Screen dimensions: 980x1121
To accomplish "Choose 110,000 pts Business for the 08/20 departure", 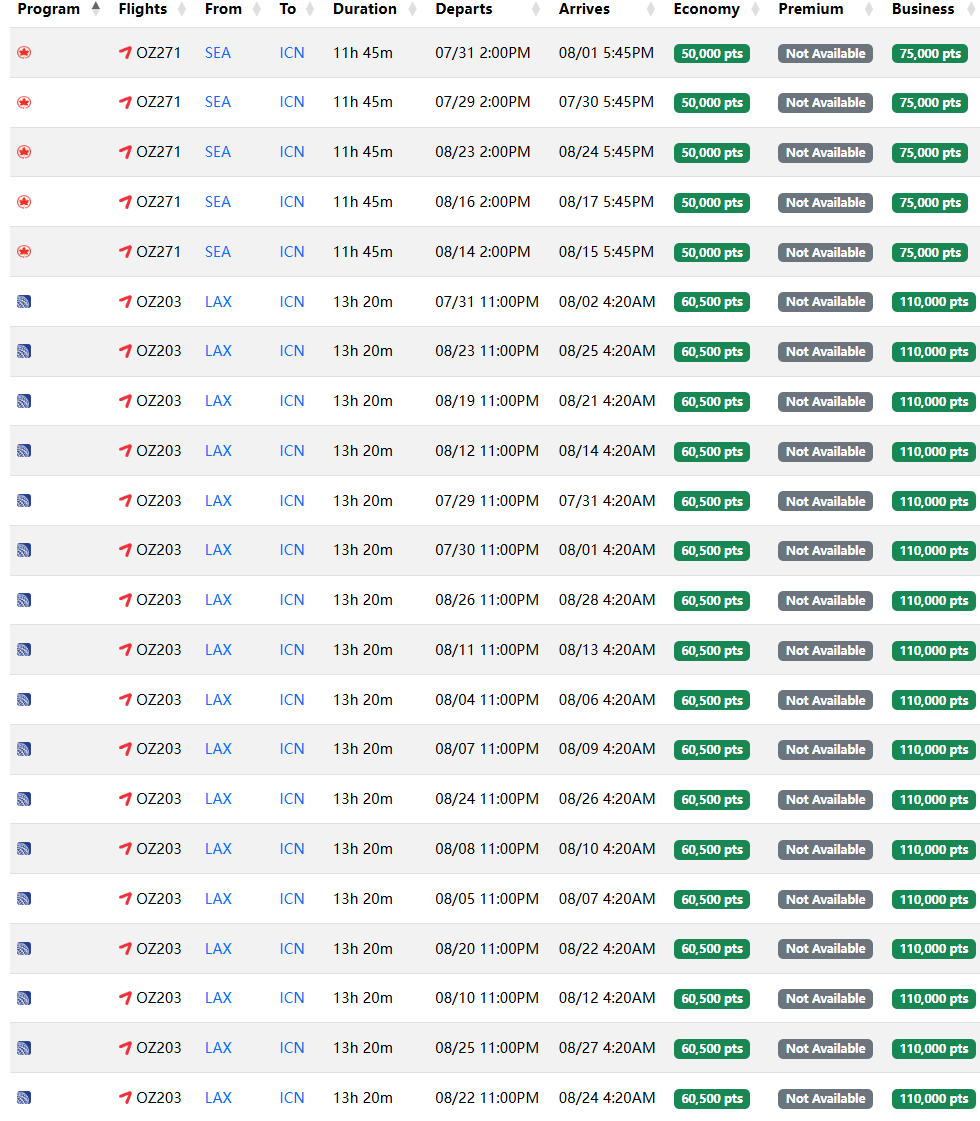I will pyautogui.click(x=933, y=949).
